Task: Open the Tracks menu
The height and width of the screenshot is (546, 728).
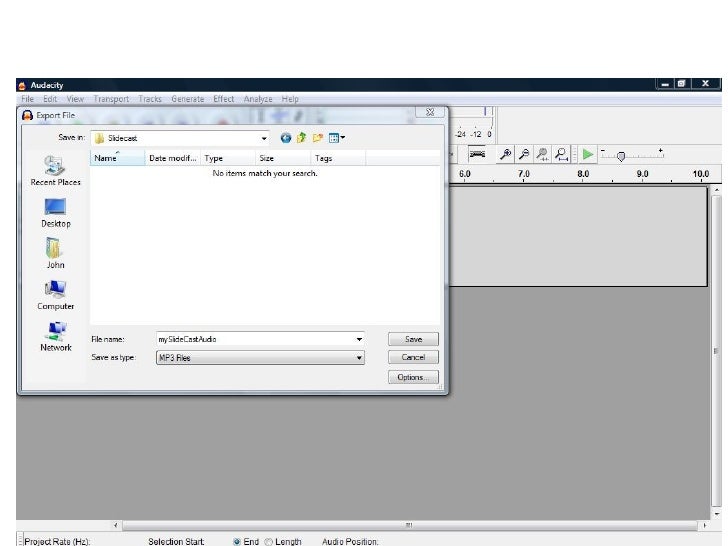Action: coord(150,99)
